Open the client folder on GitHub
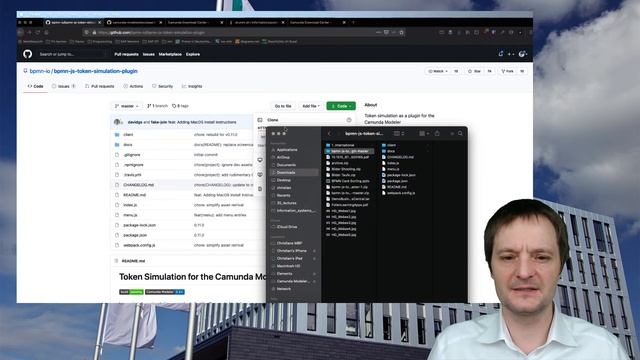 pyautogui.click(x=128, y=134)
